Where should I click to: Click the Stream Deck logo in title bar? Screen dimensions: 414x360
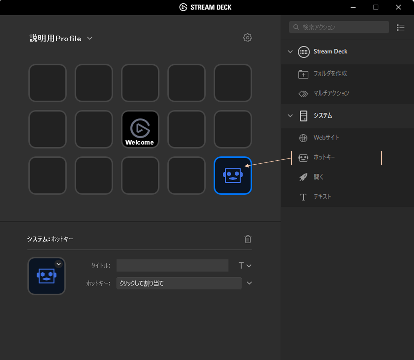point(183,7)
